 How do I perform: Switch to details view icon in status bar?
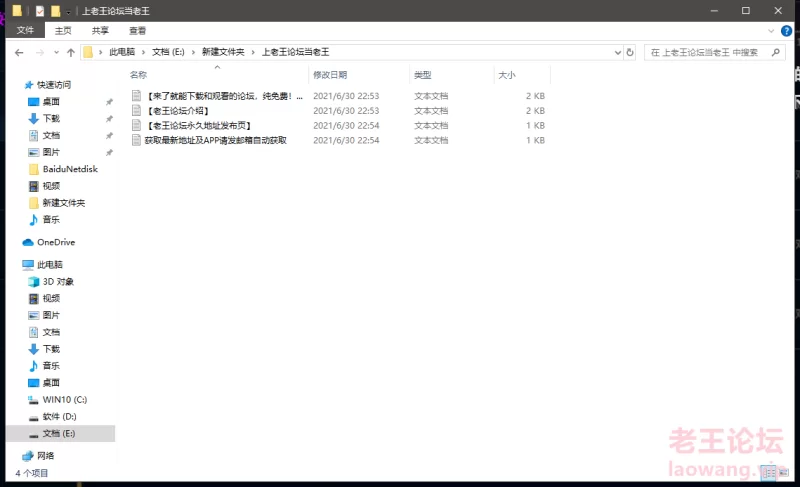(x=768, y=473)
